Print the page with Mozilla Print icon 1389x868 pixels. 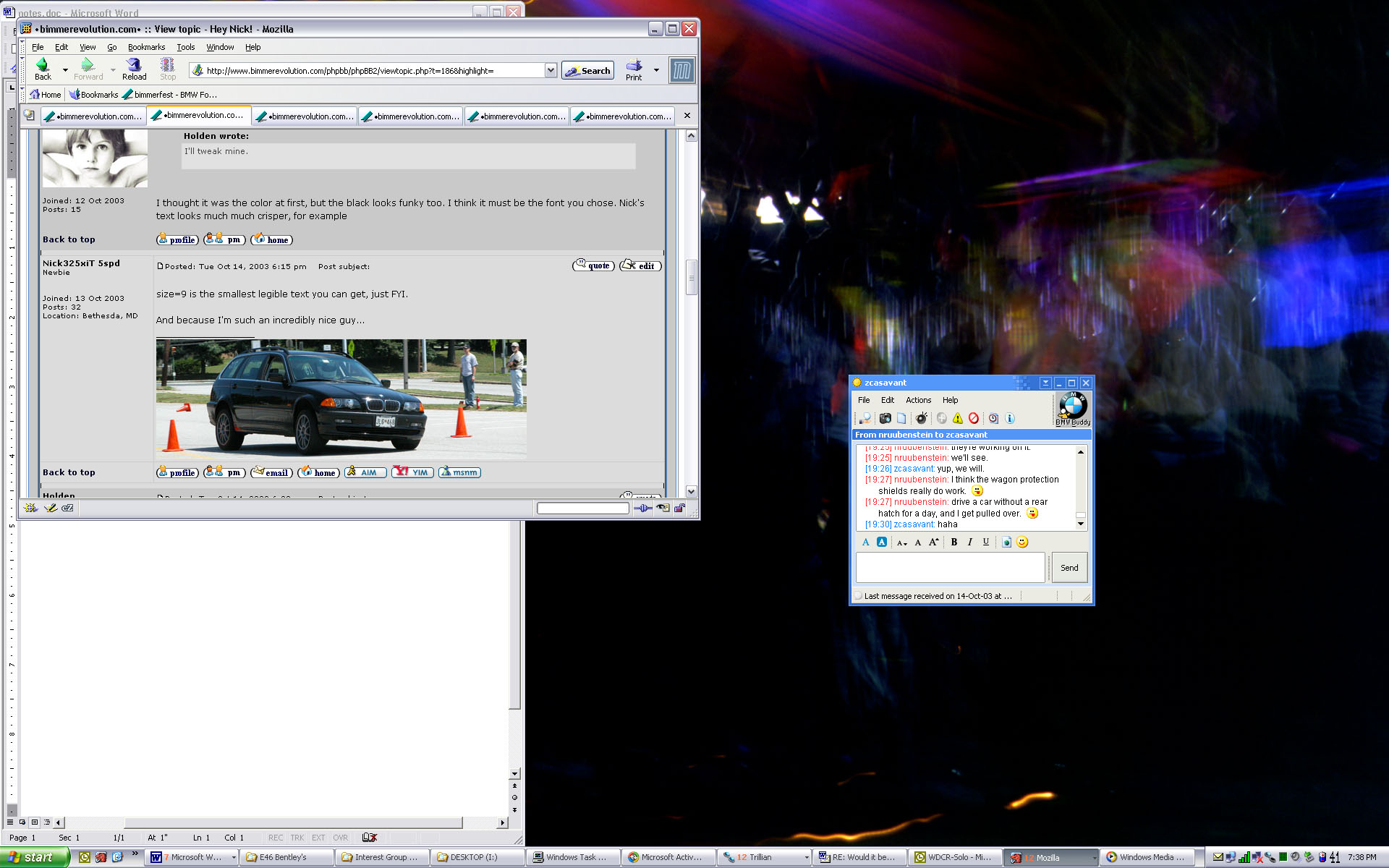point(634,69)
